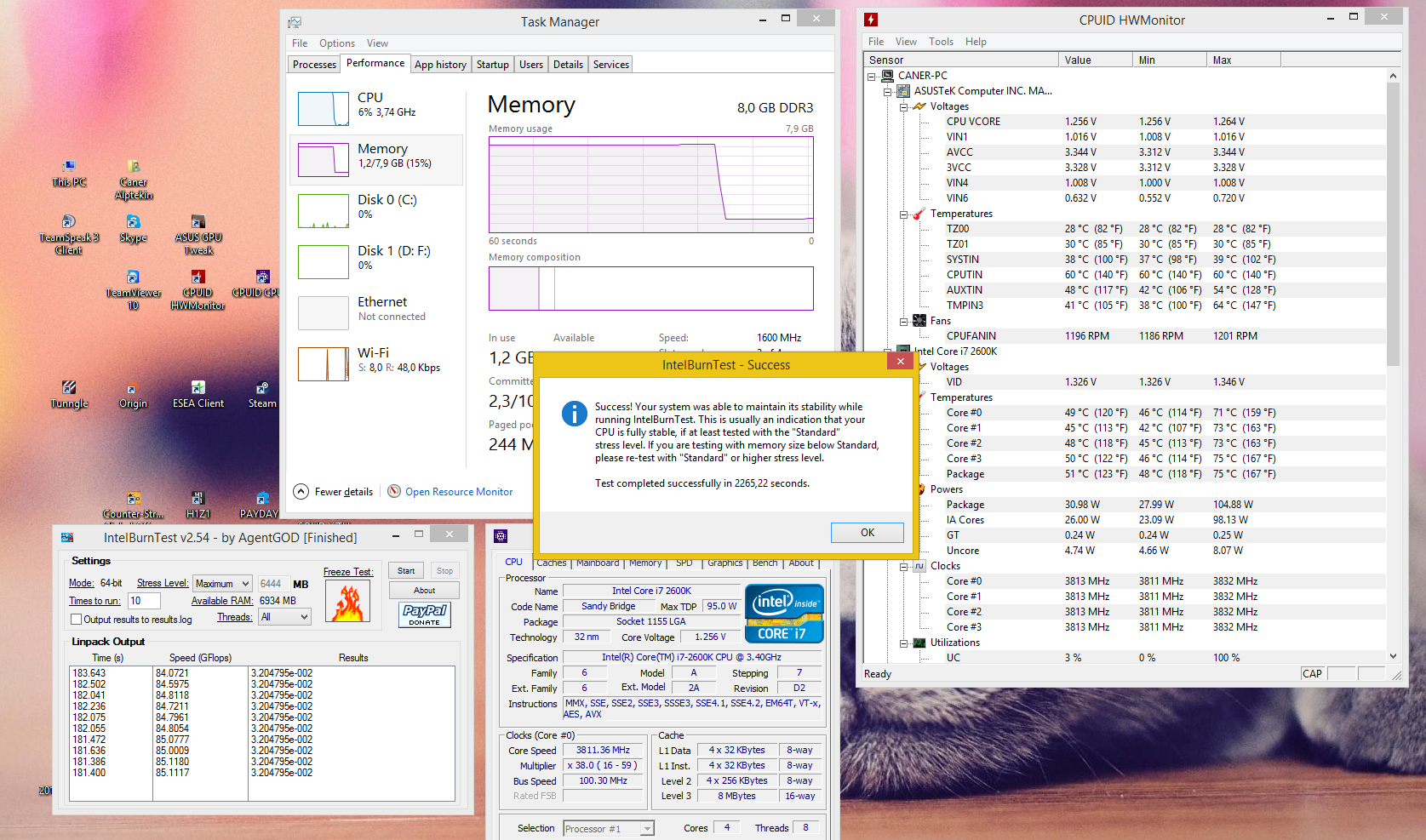Close the IntelBurnTest Success dialog

900,361
